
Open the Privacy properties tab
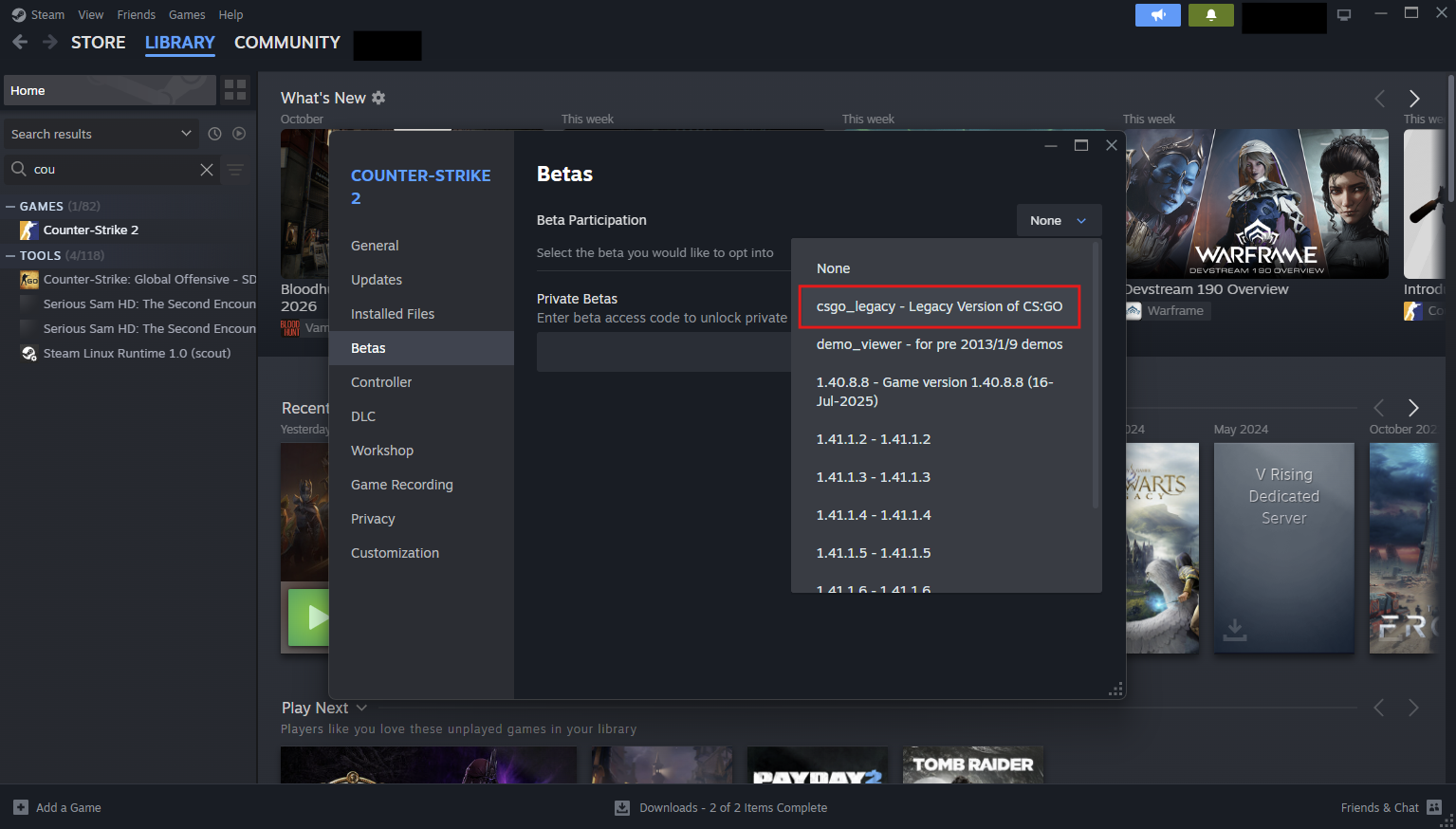point(421,519)
